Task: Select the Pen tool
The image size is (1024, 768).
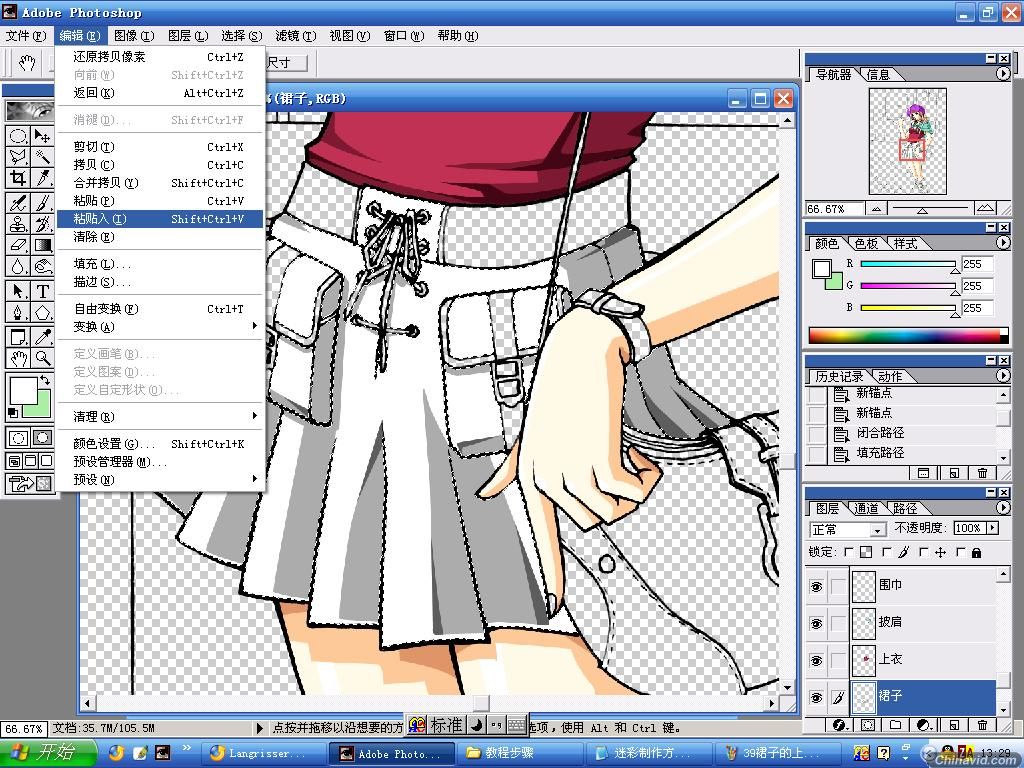Action: [18, 313]
